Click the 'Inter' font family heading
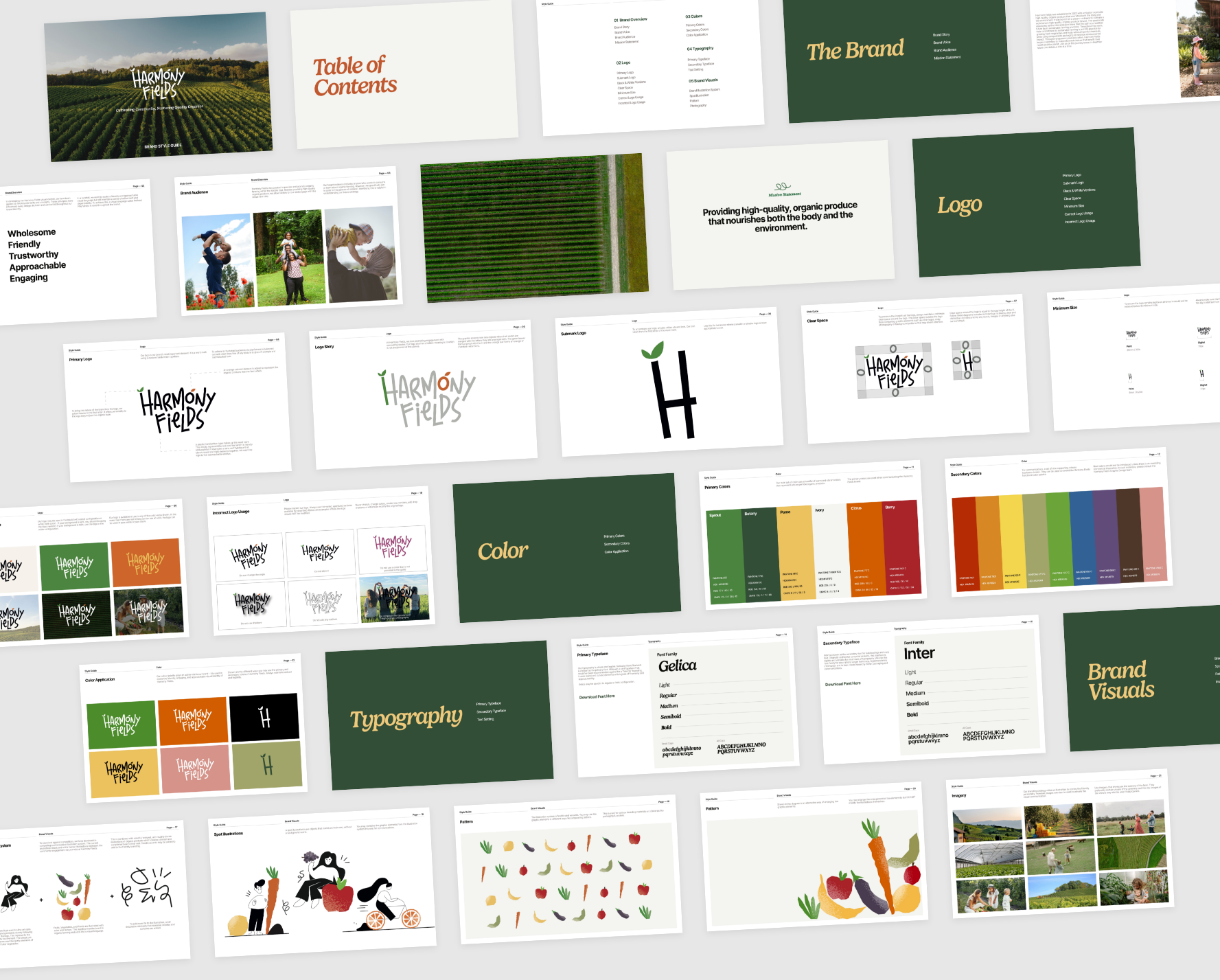The height and width of the screenshot is (980, 1220). pos(919,654)
